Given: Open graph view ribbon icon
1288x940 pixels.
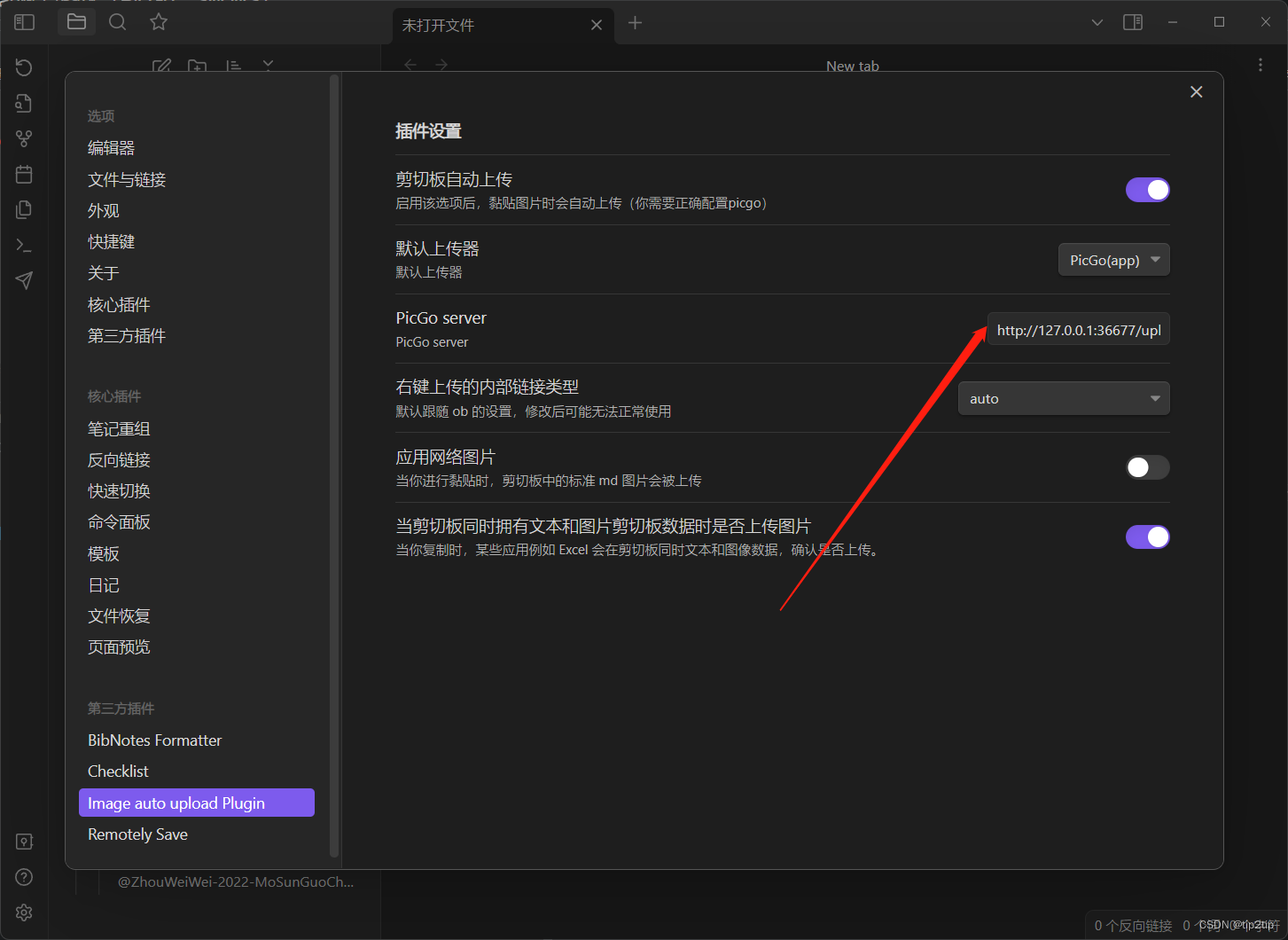Looking at the screenshot, I should click(24, 138).
